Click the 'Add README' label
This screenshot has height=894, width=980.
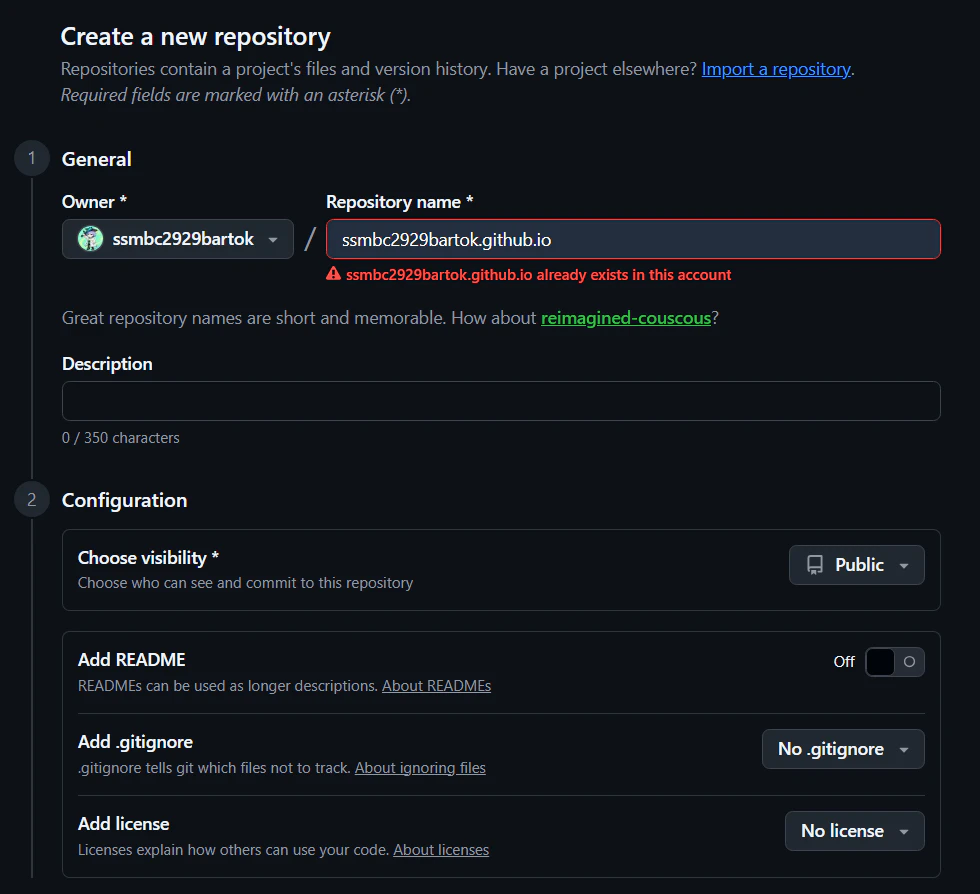[131, 660]
